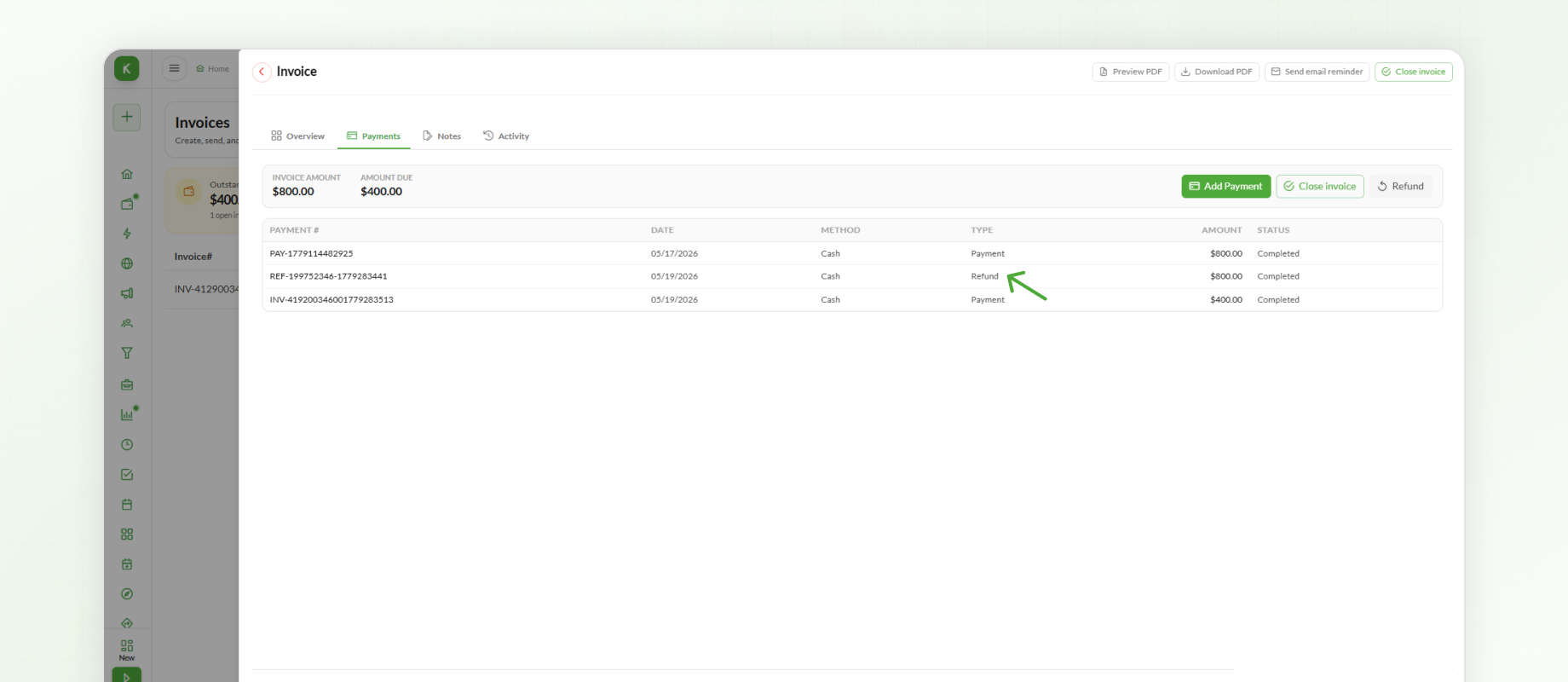The image size is (1568, 682).
Task: Open the hamburger menu in the top bar
Action: point(174,68)
